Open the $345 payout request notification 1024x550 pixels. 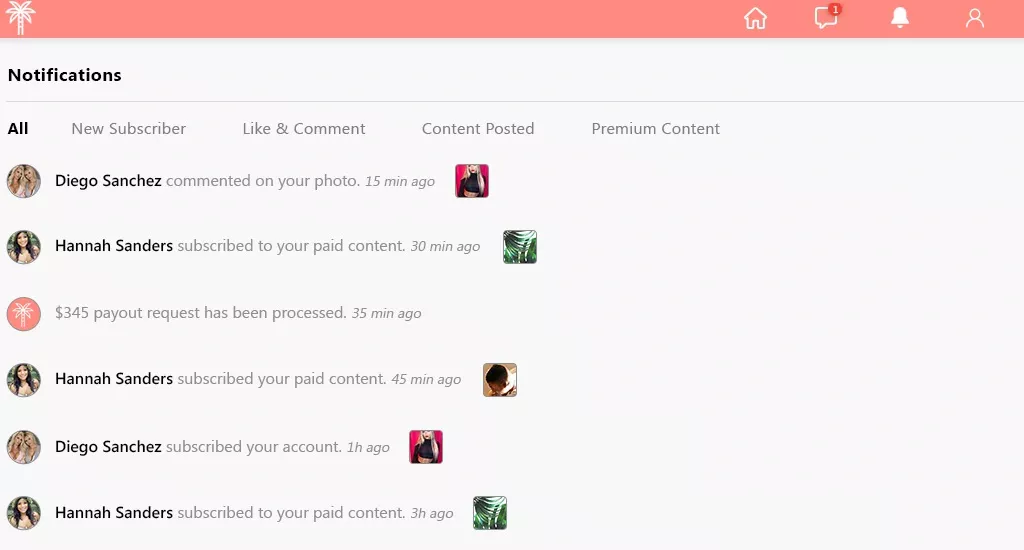coord(238,314)
